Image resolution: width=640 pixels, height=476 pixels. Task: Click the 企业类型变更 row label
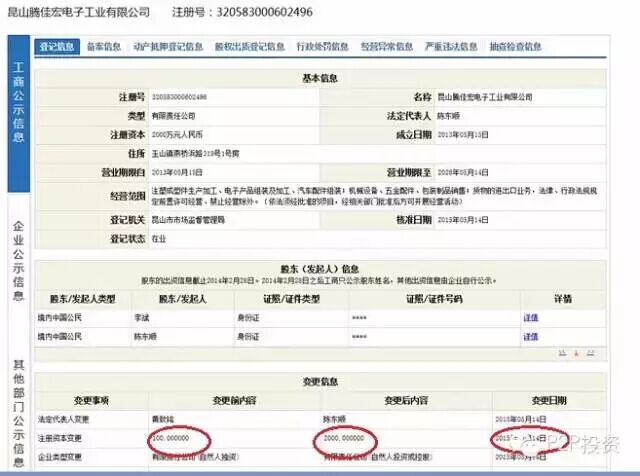coord(60,457)
